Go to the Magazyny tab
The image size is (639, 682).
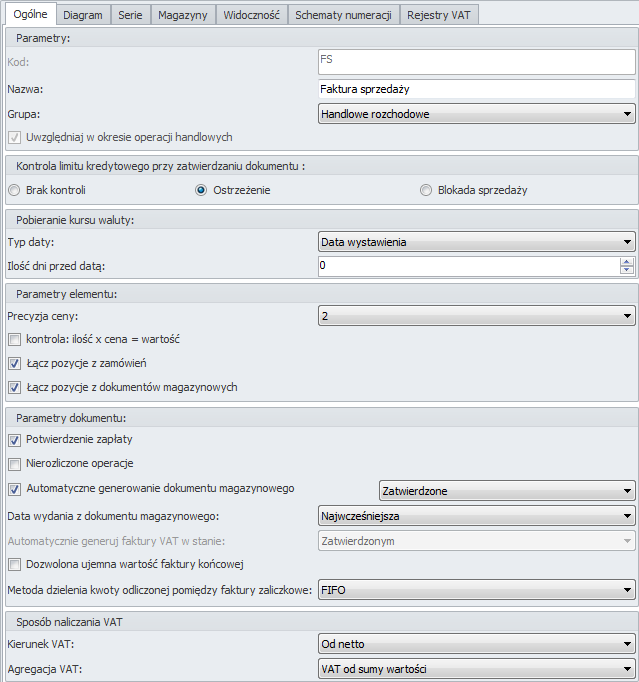(x=183, y=15)
